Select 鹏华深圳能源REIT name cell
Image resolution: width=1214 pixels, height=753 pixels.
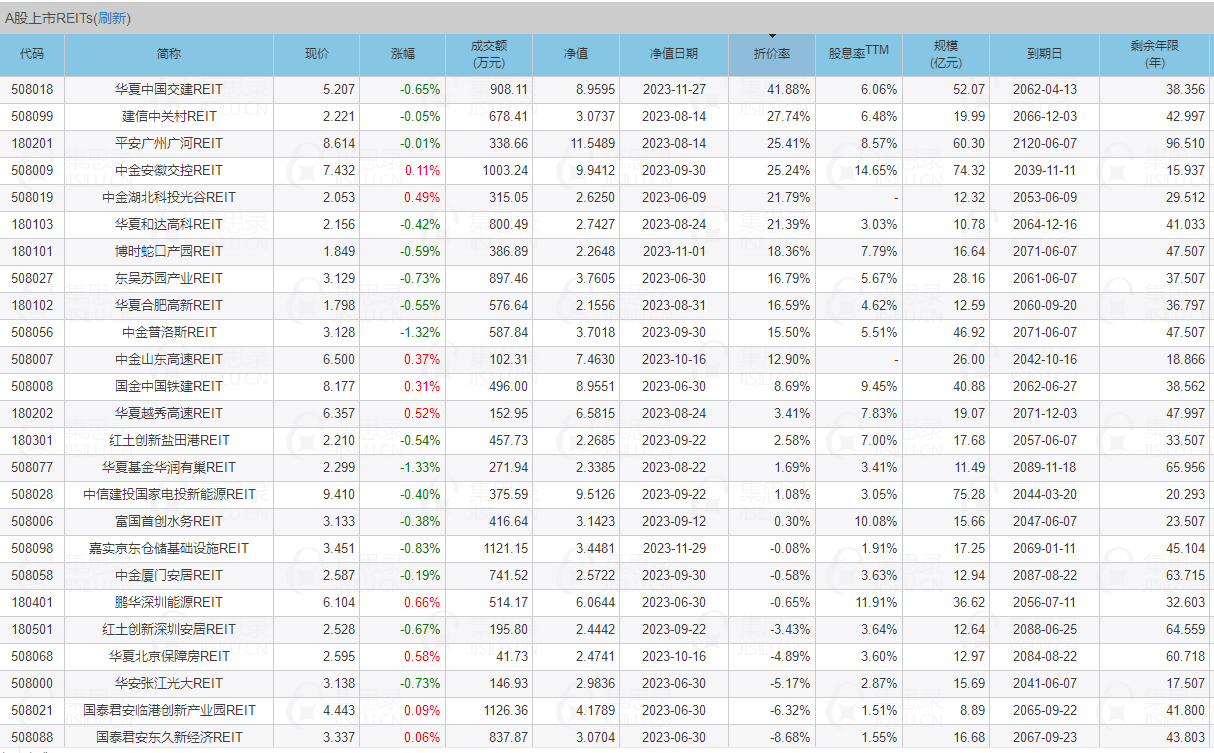click(x=169, y=602)
